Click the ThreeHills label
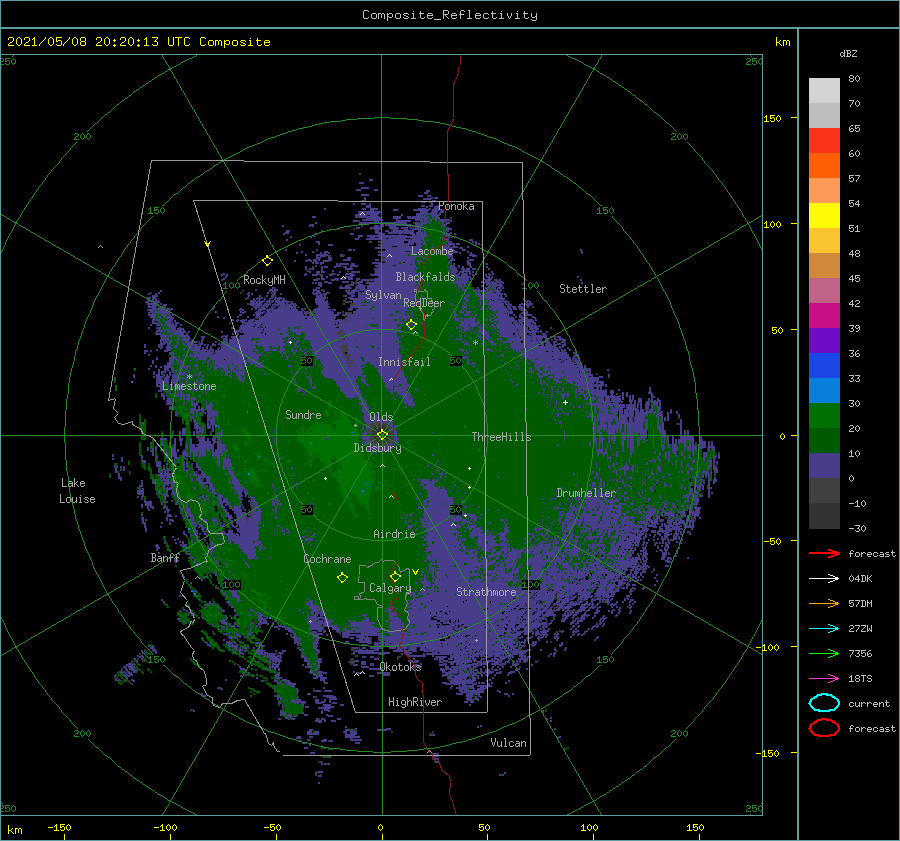 (x=501, y=437)
